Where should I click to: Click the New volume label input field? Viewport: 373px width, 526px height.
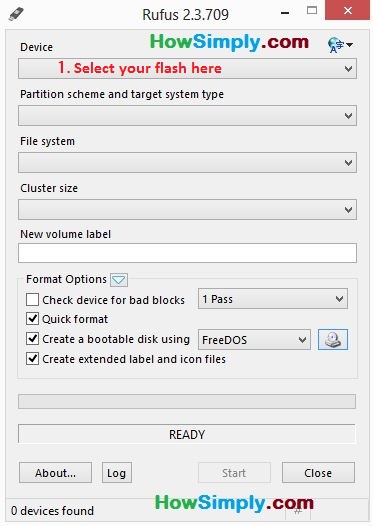click(187, 253)
